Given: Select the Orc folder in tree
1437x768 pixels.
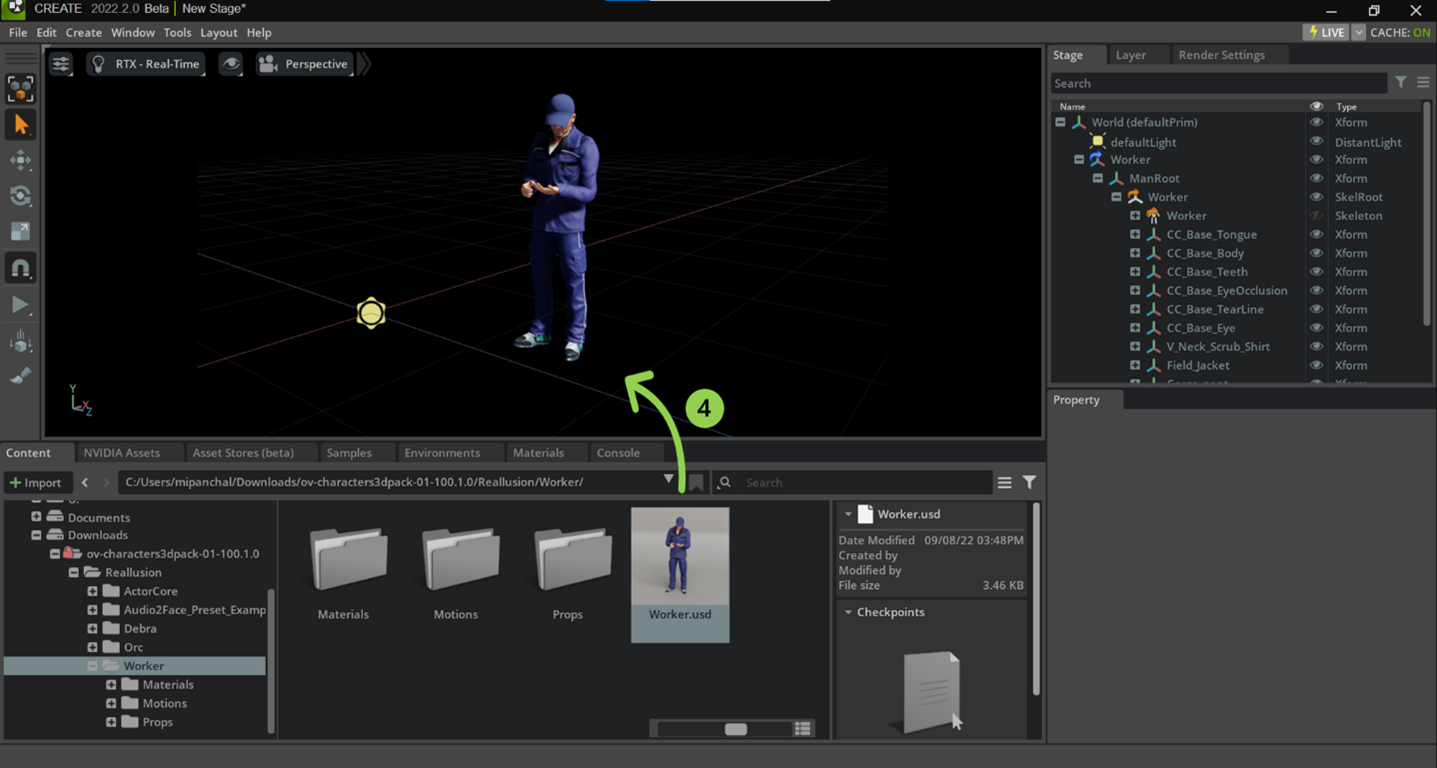Looking at the screenshot, I should pos(133,647).
